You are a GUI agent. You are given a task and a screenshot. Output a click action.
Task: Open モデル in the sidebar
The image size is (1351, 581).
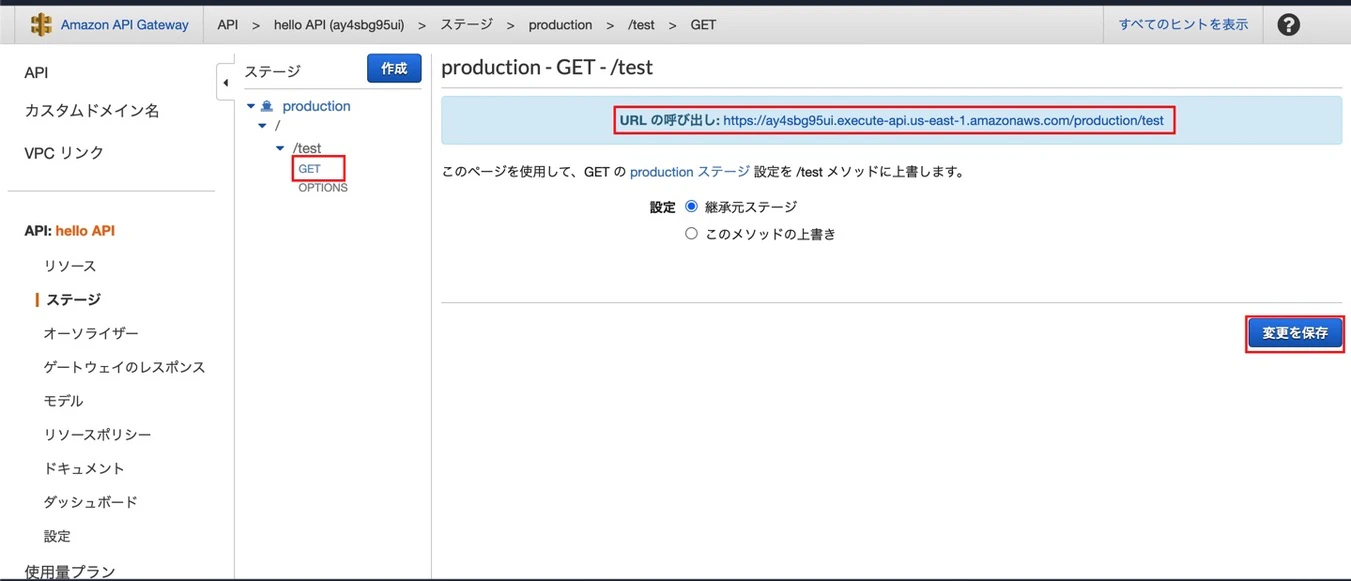point(63,401)
